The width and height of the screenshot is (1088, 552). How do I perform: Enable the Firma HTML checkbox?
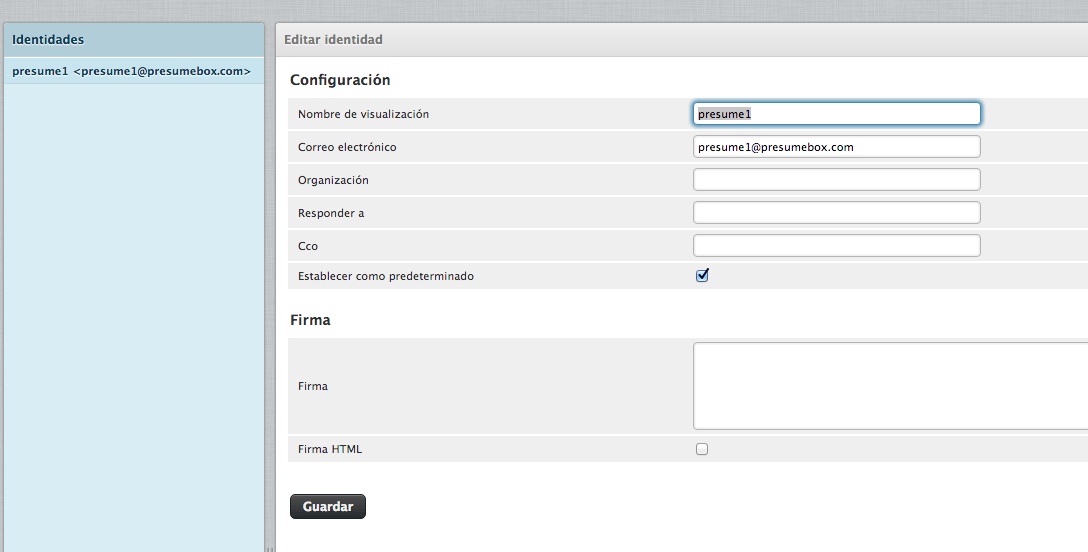tap(702, 449)
